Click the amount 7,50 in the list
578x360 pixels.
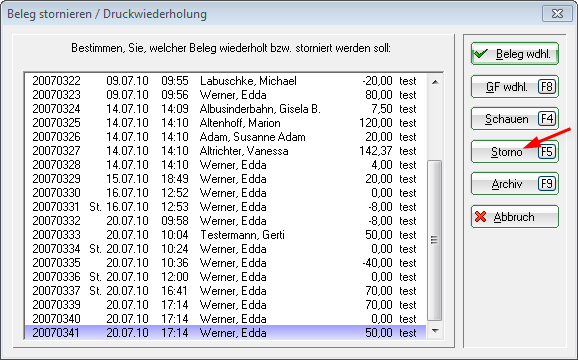coord(382,109)
